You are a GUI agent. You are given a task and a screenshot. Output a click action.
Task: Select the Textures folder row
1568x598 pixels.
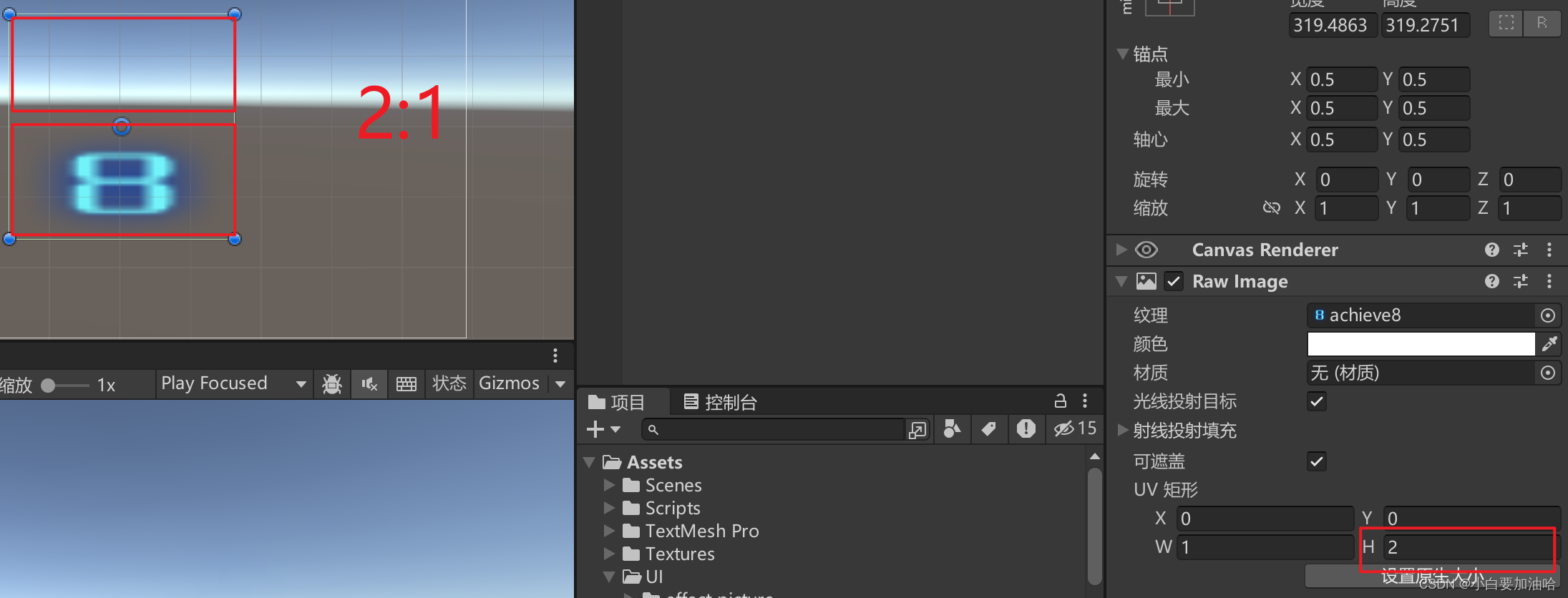click(x=834, y=554)
